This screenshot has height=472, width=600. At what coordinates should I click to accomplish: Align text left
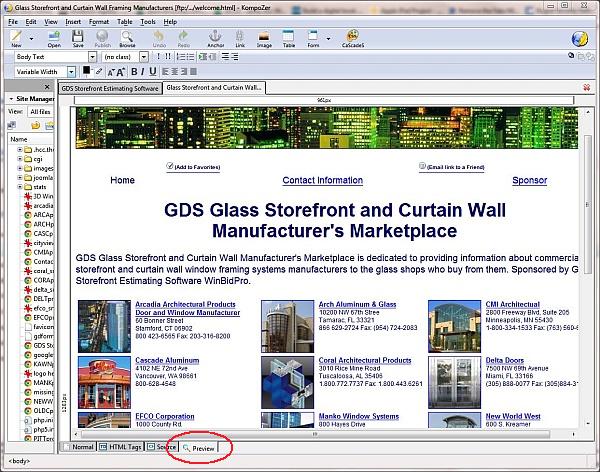point(165,72)
